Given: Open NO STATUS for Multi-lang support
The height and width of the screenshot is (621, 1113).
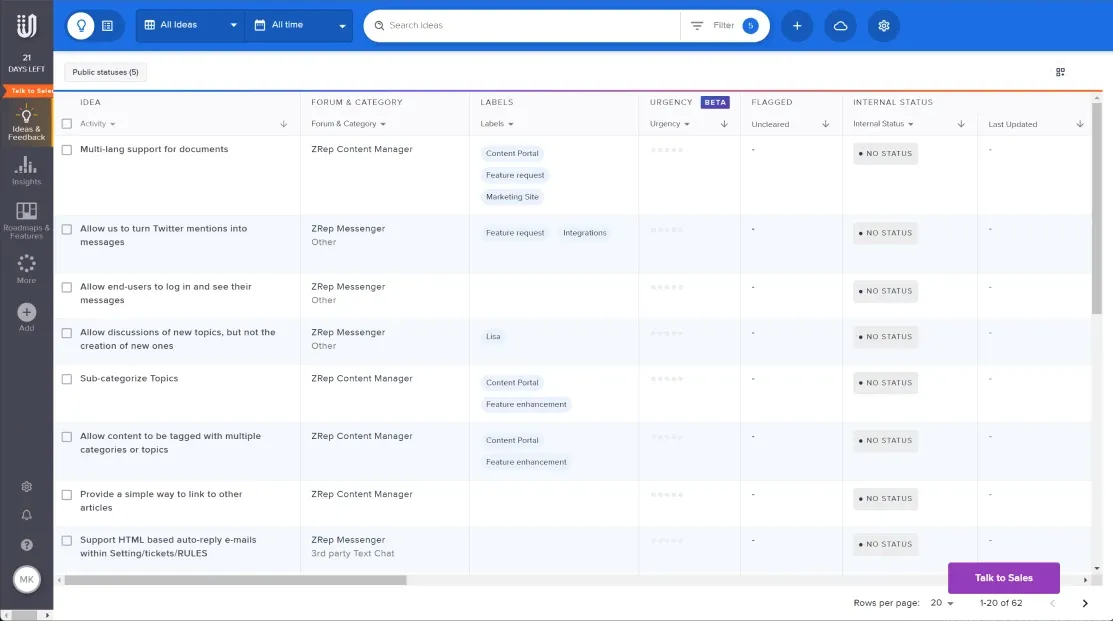Looking at the screenshot, I should coord(885,153).
